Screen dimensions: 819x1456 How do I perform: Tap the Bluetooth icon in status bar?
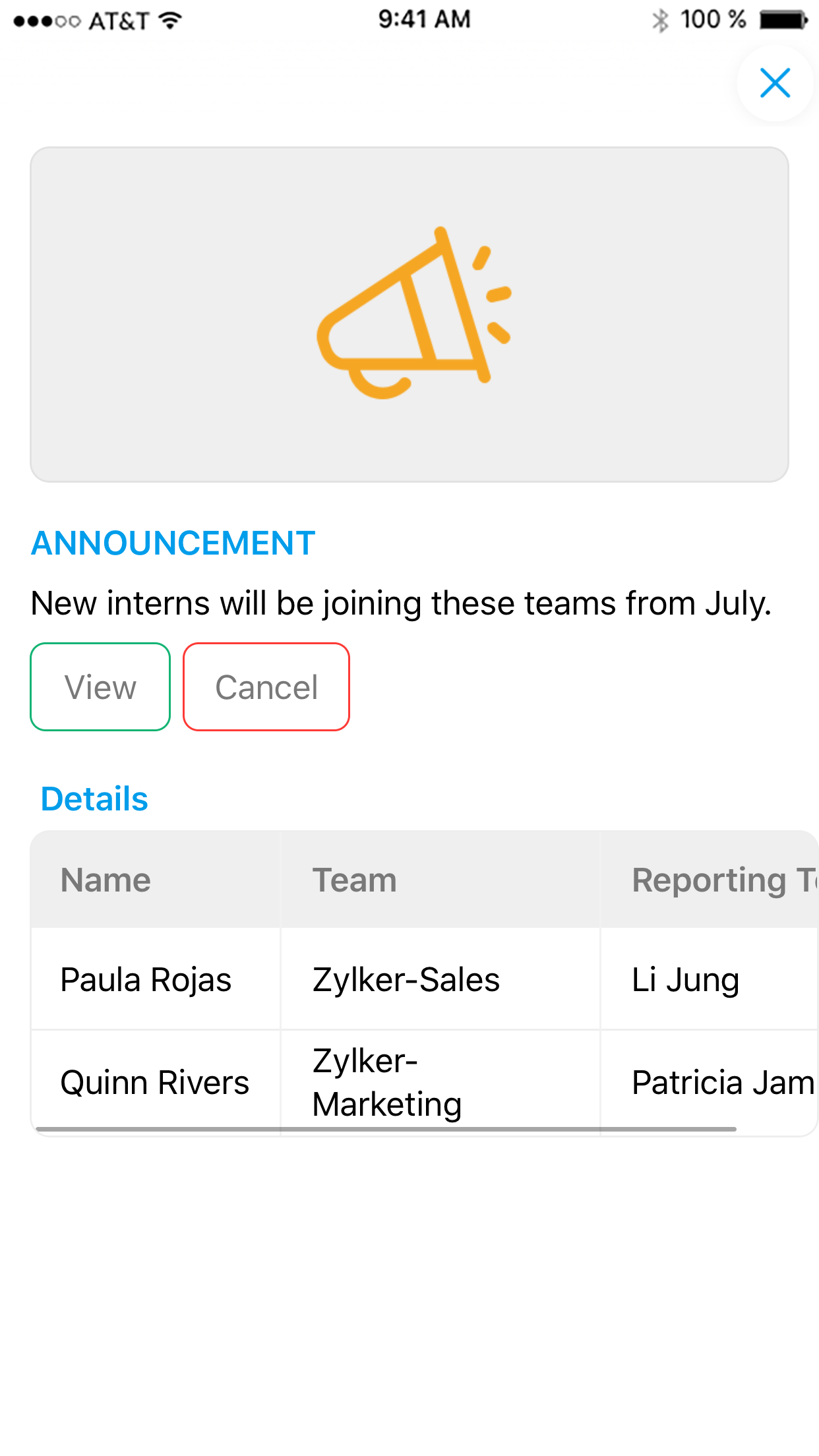(x=659, y=20)
